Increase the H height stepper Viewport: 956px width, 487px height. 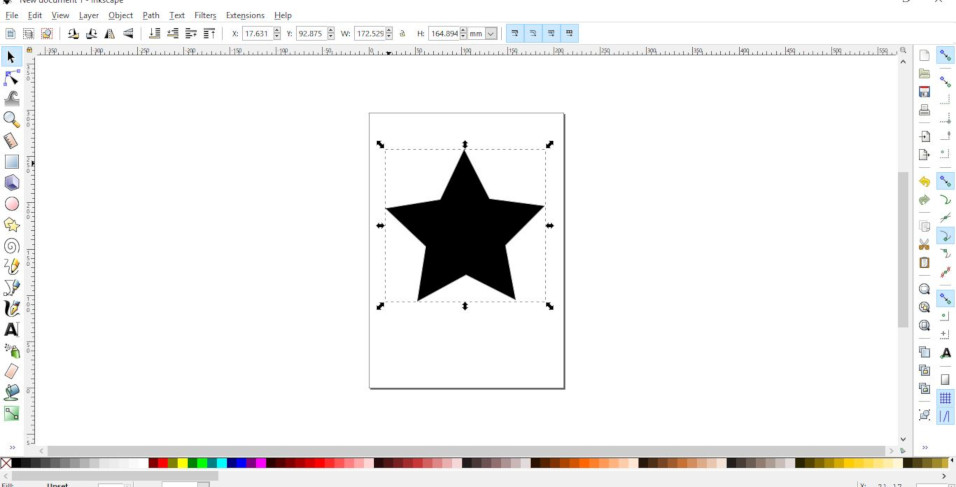tap(463, 30)
